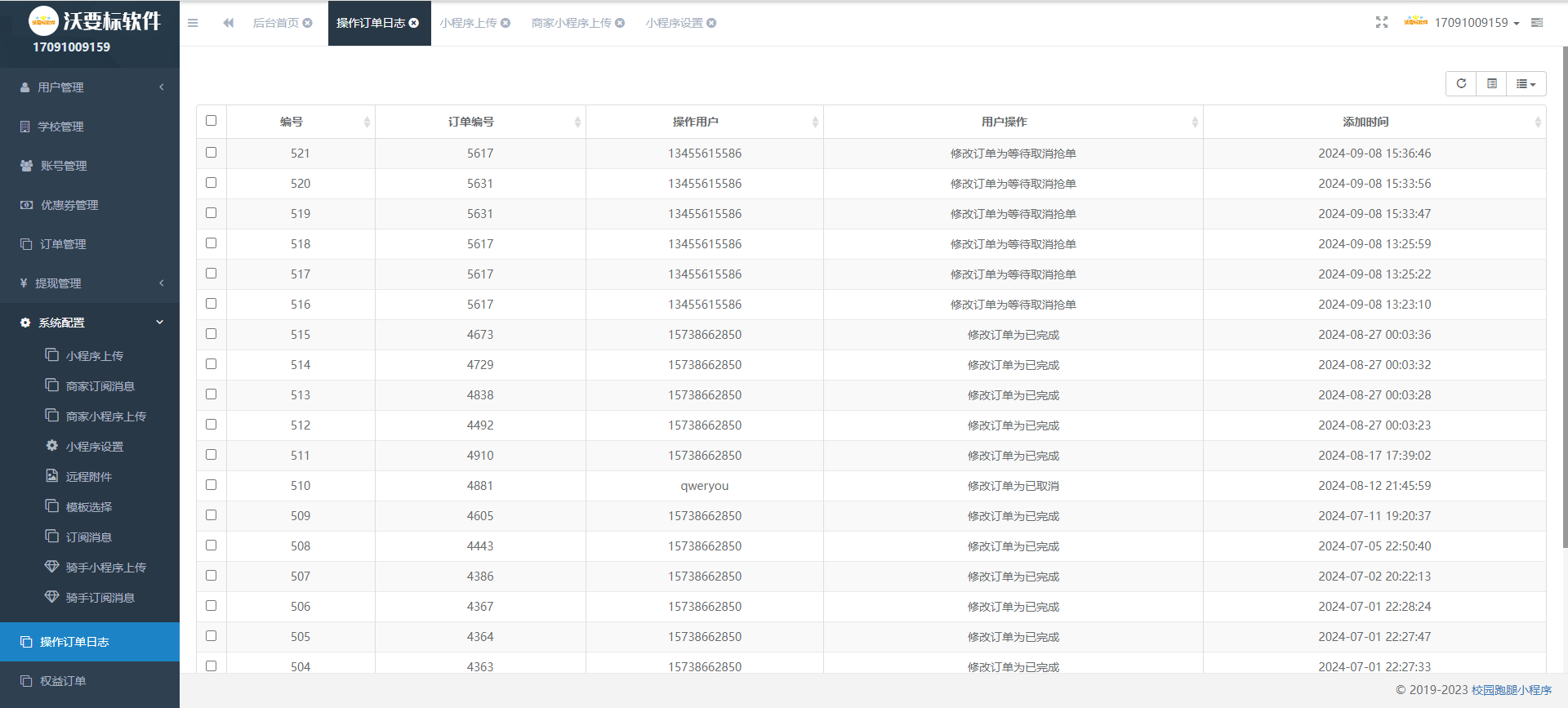Sort table by 订单编号 column
Viewport: 1568px width, 708px height.
[x=480, y=122]
